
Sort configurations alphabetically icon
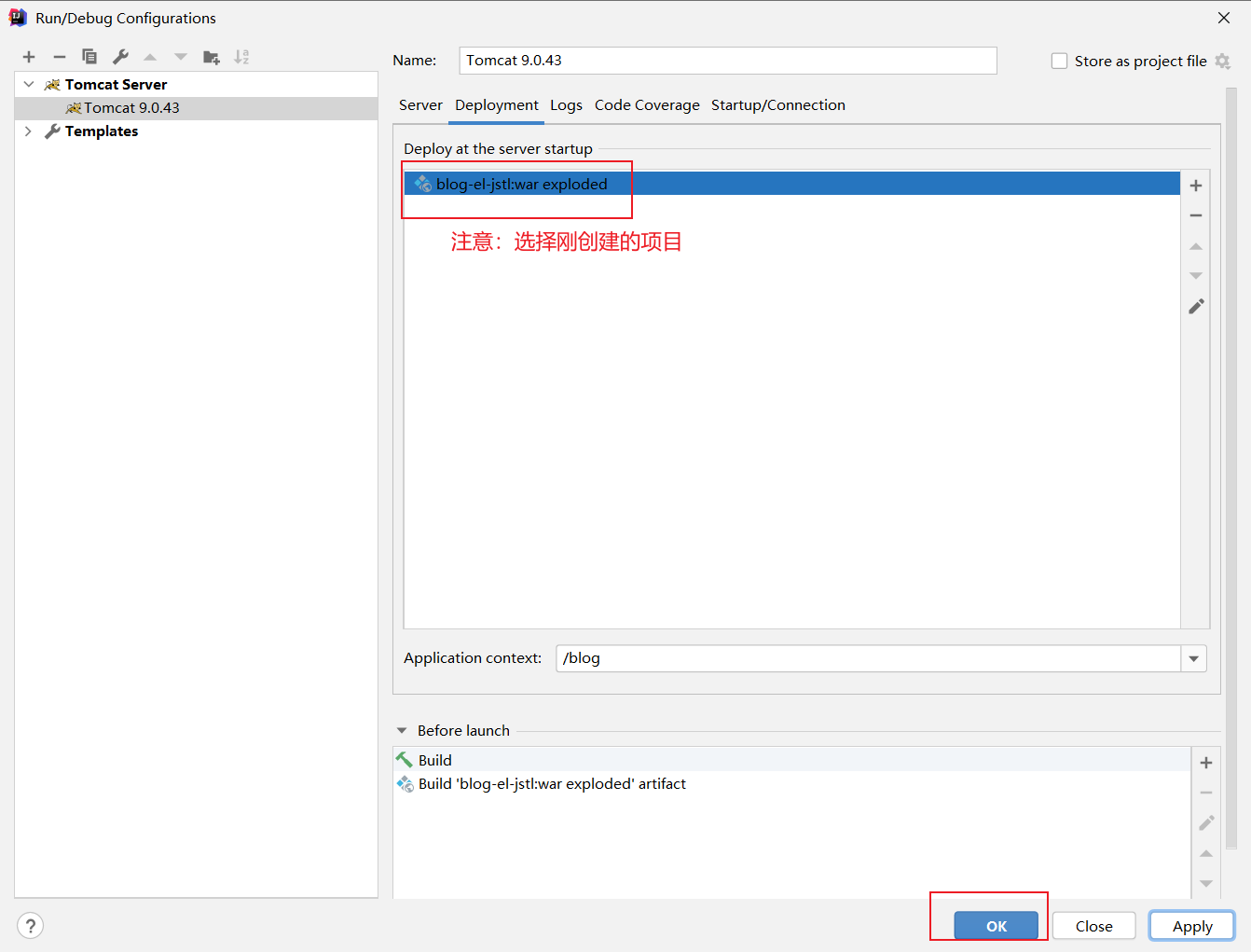241,57
